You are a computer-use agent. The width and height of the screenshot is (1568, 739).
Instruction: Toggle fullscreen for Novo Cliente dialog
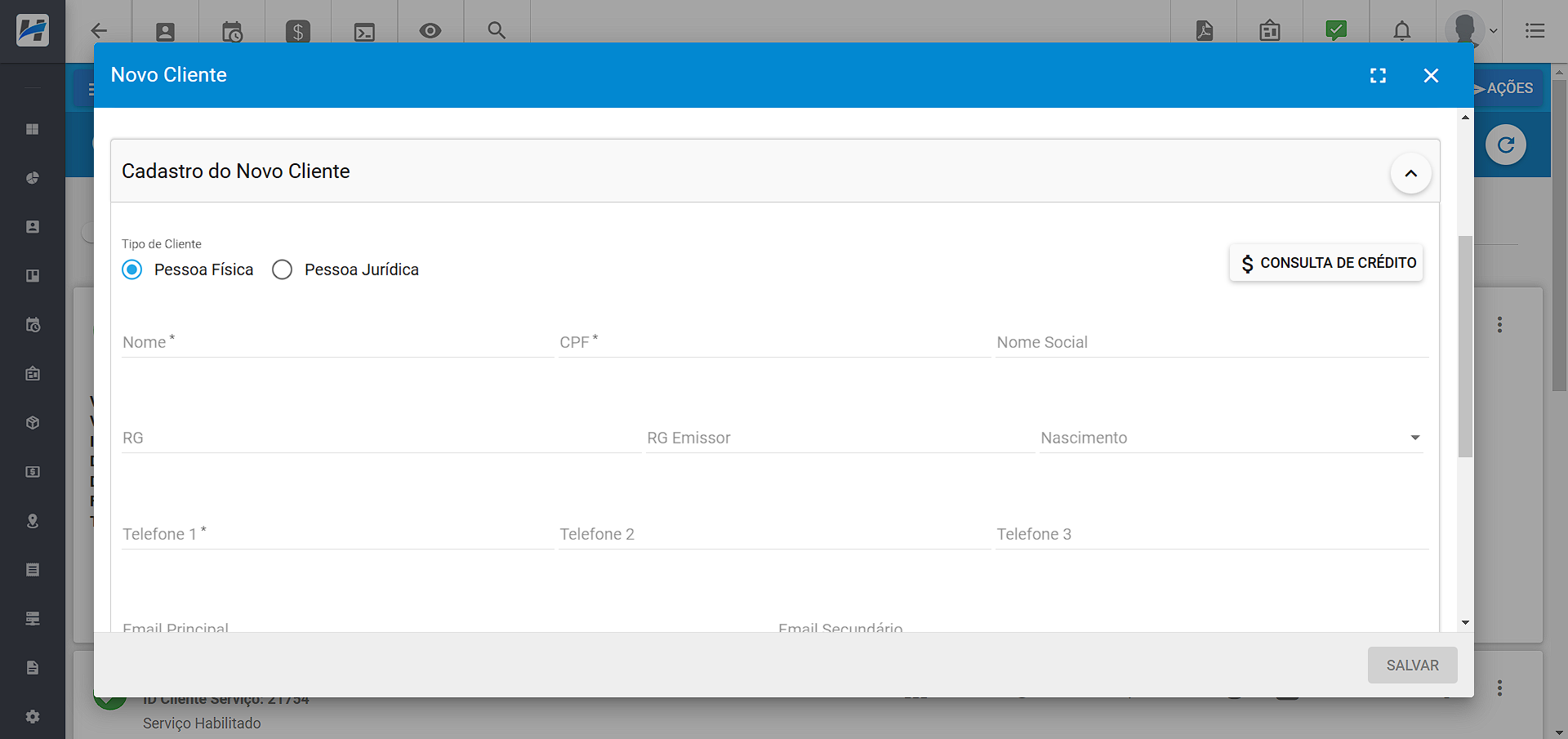coord(1378,76)
